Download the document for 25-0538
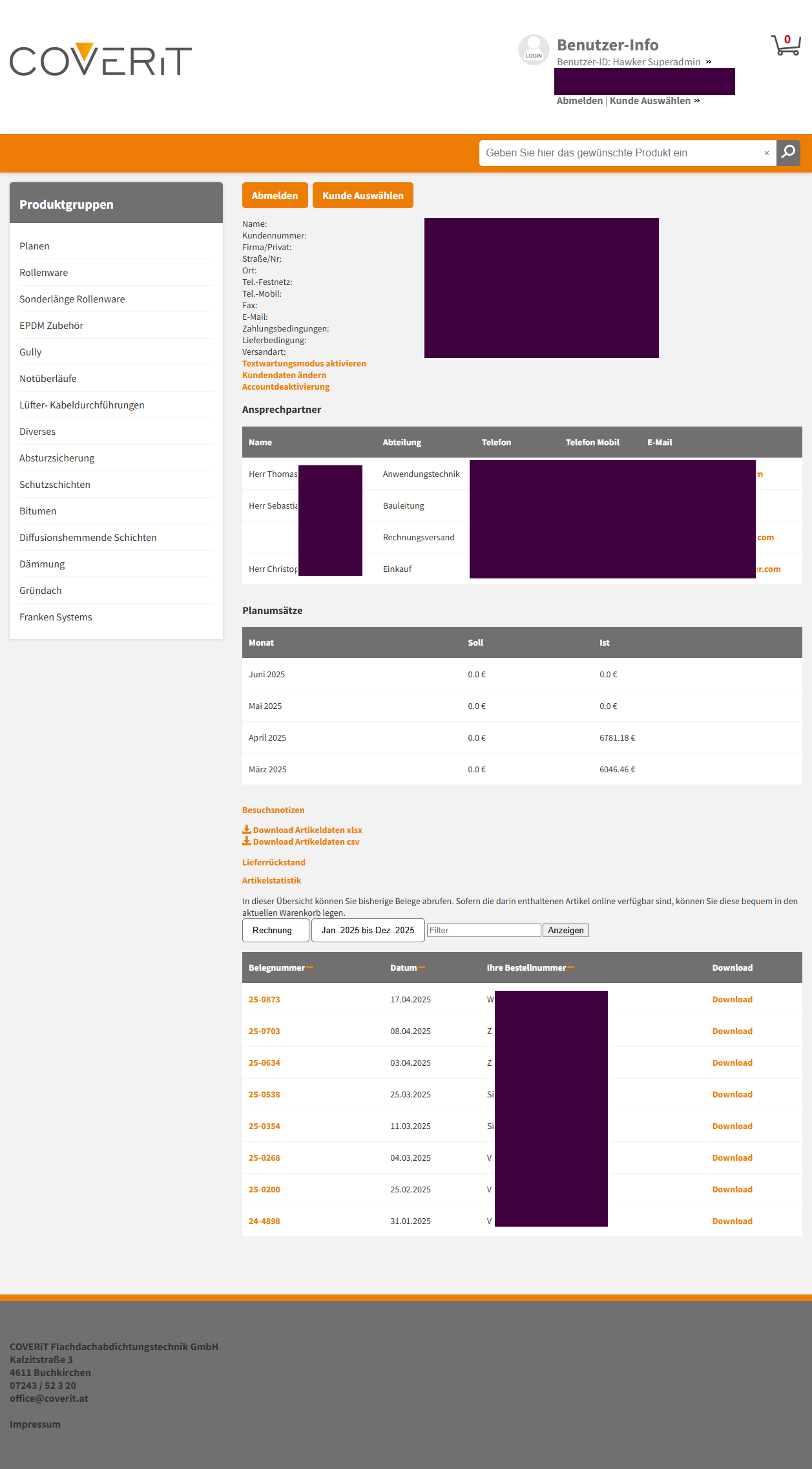Viewport: 812px width, 1469px height. point(733,1095)
